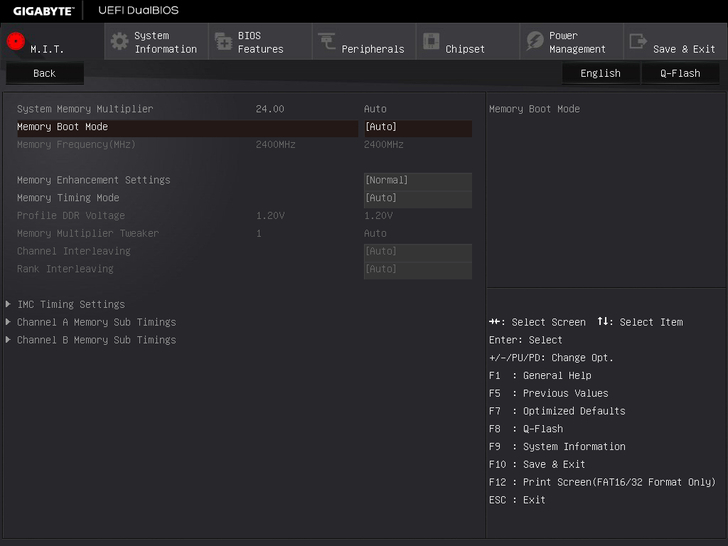728x546 pixels.
Task: Click the Save & Exit icon
Action: point(638,42)
